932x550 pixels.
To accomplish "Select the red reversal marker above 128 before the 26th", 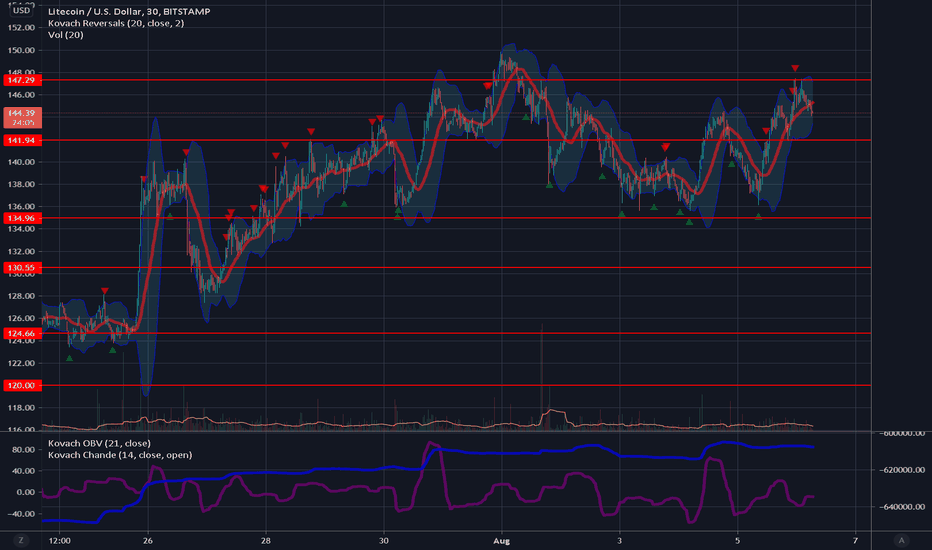I will click(105, 291).
